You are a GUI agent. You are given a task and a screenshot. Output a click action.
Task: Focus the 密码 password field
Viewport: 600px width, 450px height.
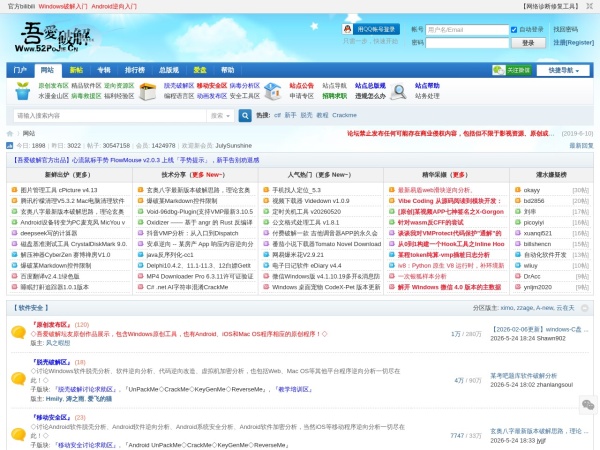(x=467, y=43)
